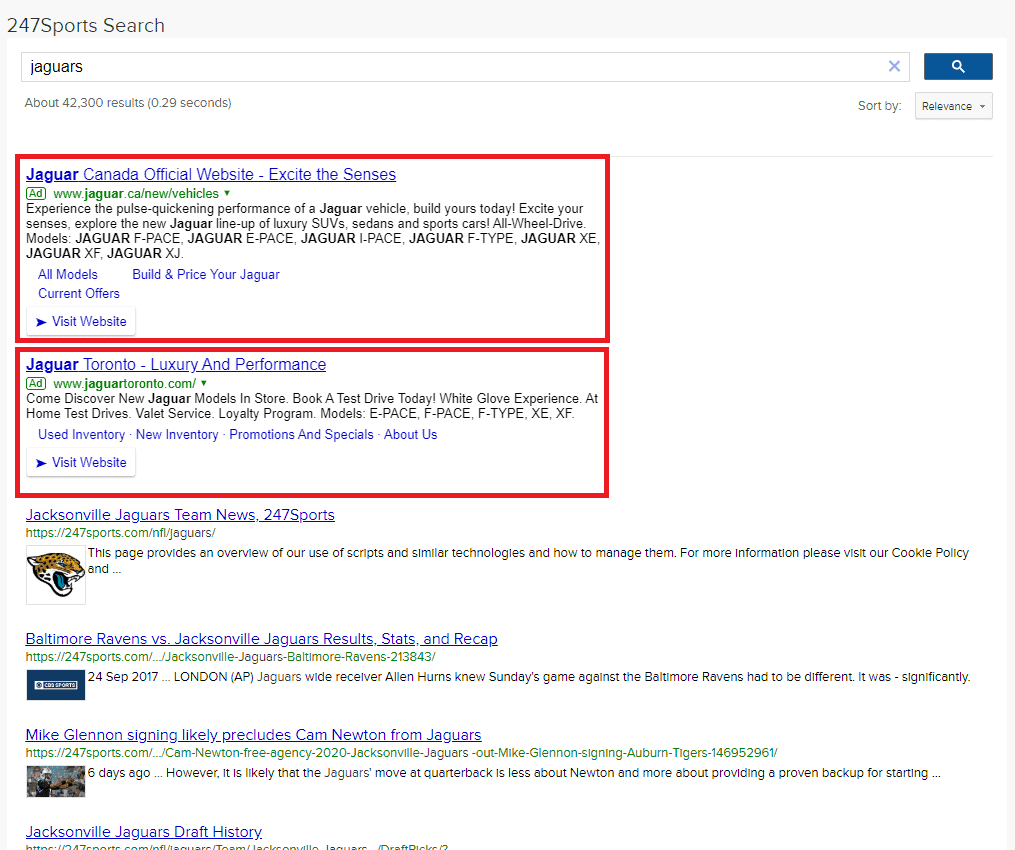1015x850 pixels.
Task: Click the 24 Sep 2017 LONDON (AP) snippet
Action: [529, 677]
